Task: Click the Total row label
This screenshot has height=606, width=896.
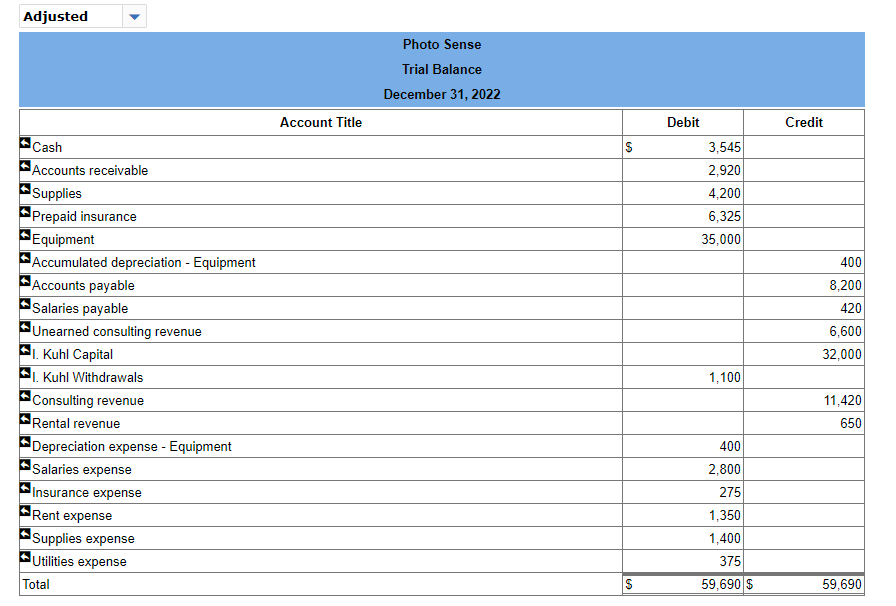Action: pyautogui.click(x=35, y=584)
